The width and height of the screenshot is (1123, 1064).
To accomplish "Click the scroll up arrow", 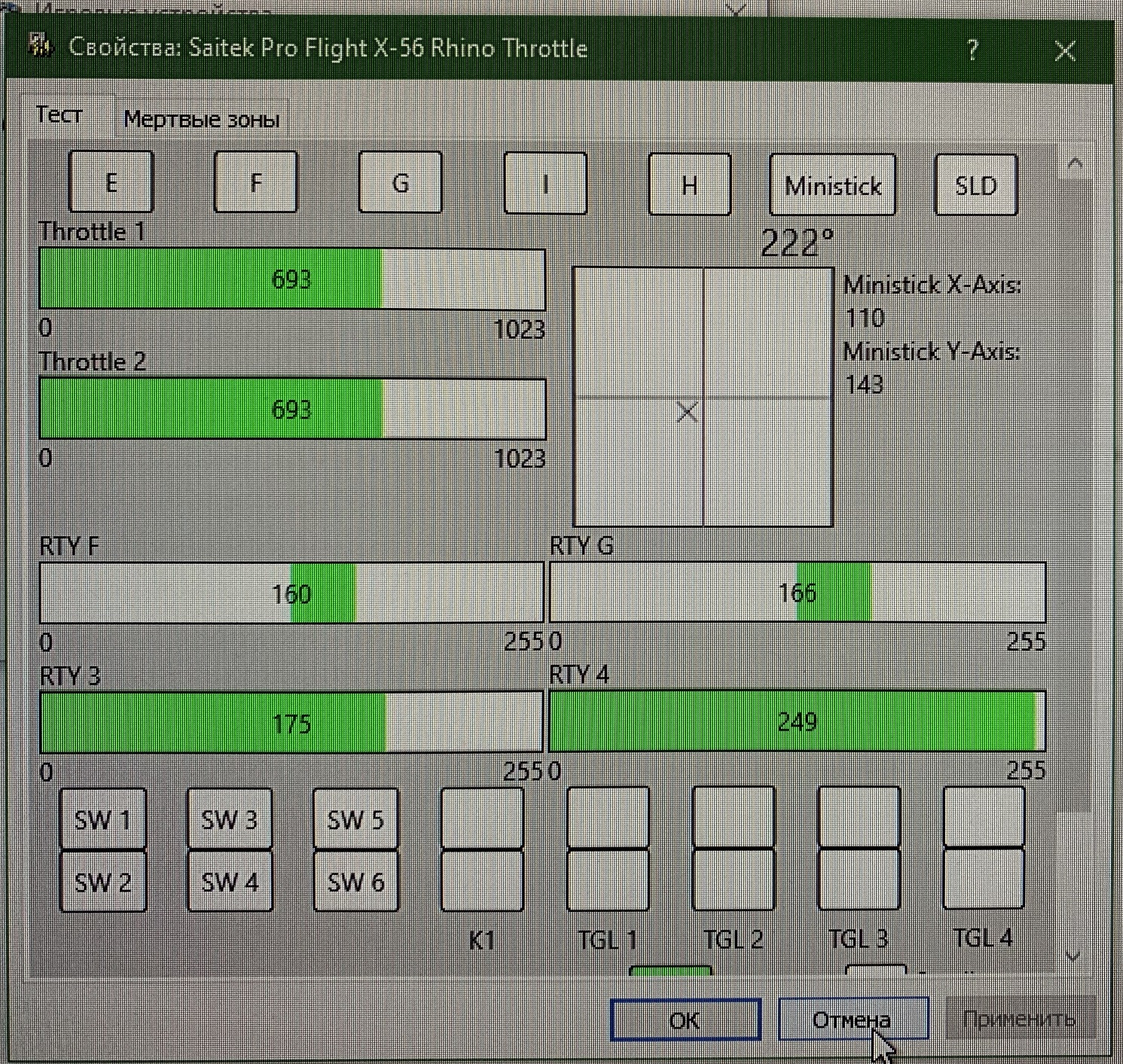I will click(1075, 163).
